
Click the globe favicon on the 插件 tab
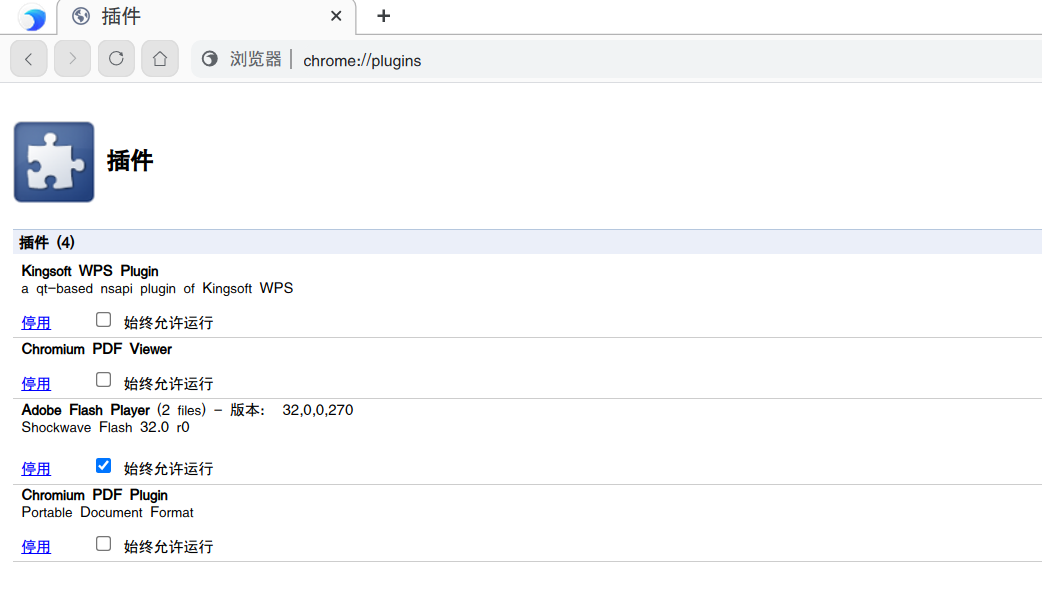click(81, 16)
